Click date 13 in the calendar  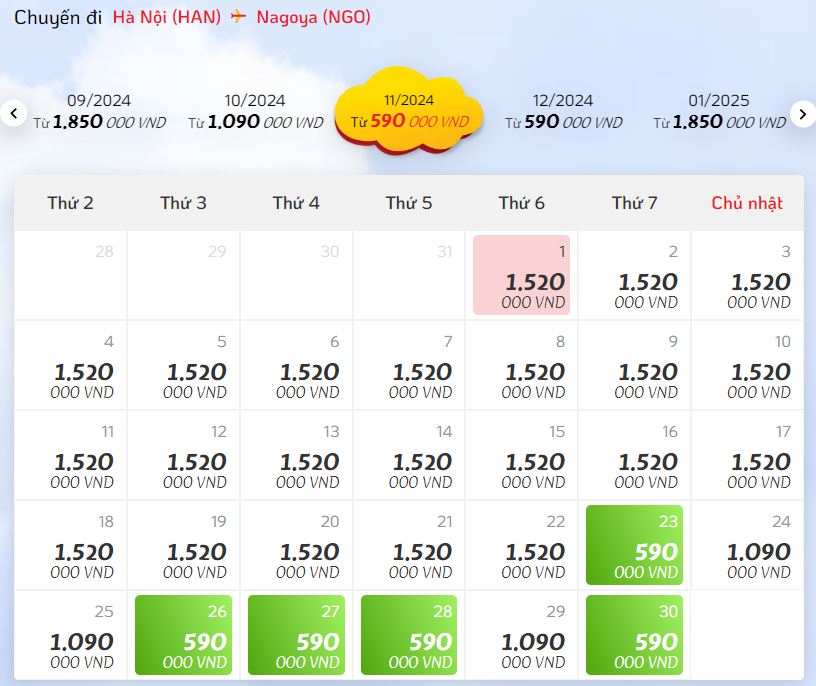tap(296, 455)
